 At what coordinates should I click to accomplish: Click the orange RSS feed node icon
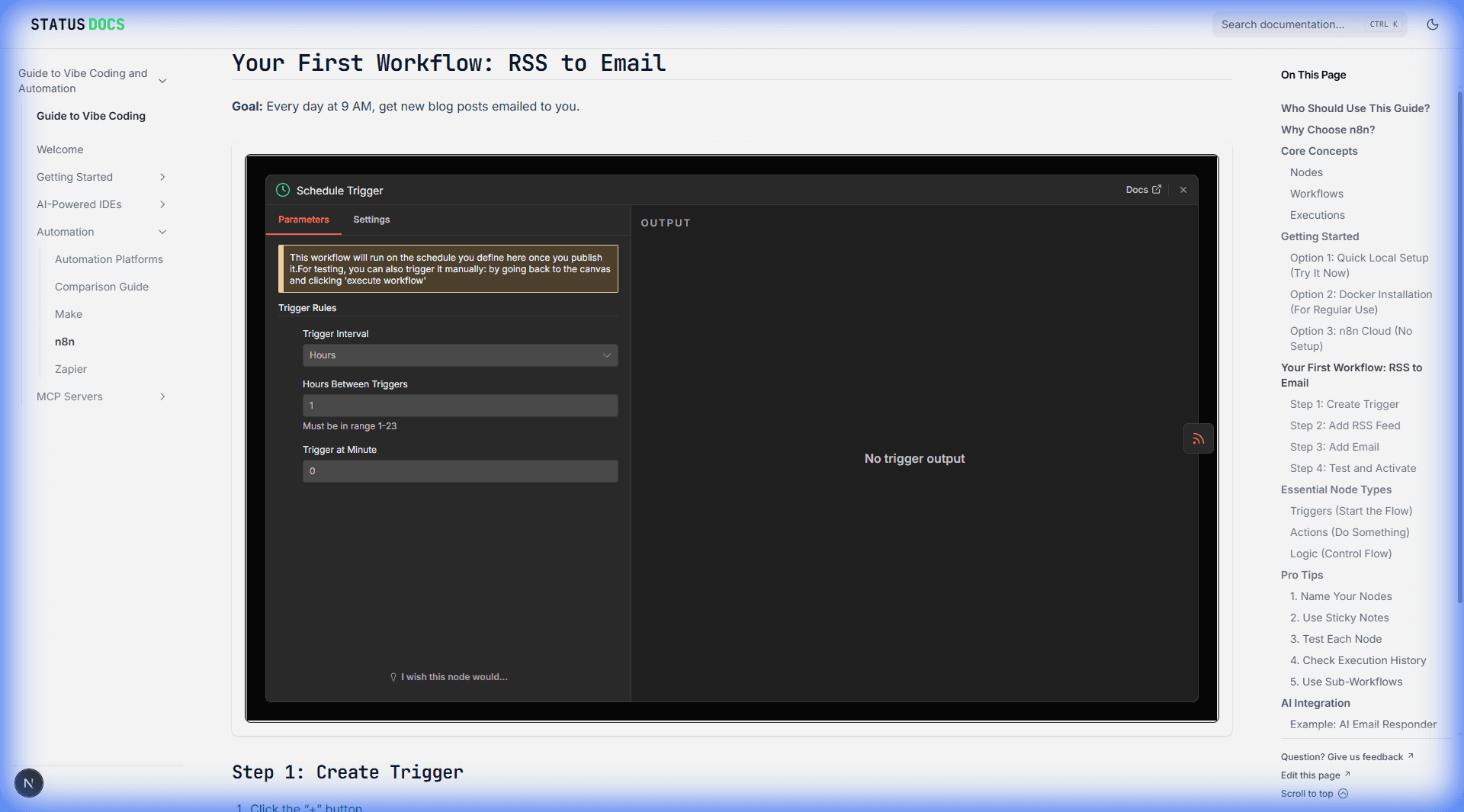click(x=1198, y=438)
